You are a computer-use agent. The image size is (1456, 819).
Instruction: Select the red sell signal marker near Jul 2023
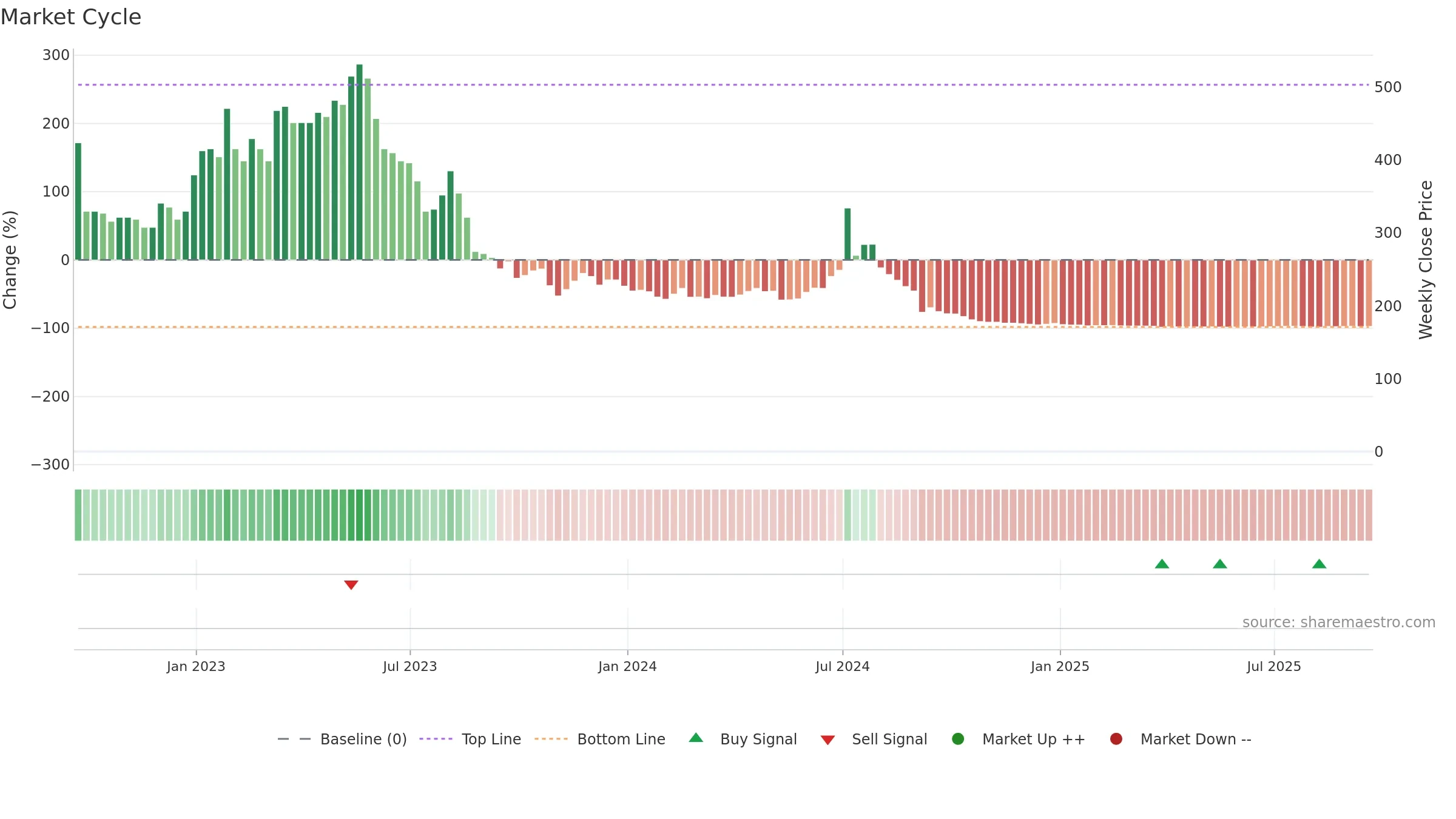[351, 585]
